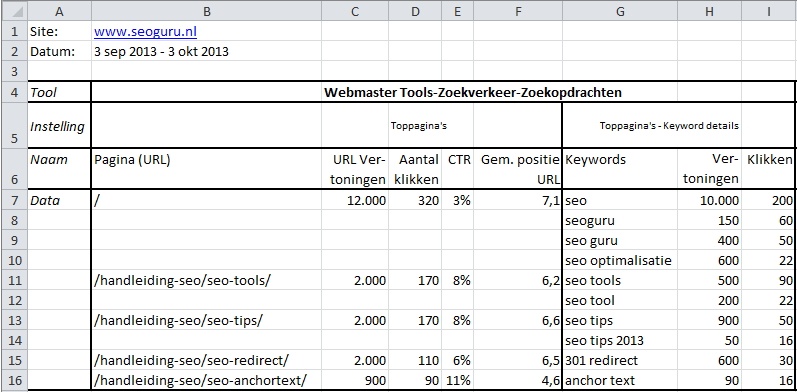Viewport: 797px width, 392px height.
Task: Click row 7 header number
Action: (x=14, y=200)
